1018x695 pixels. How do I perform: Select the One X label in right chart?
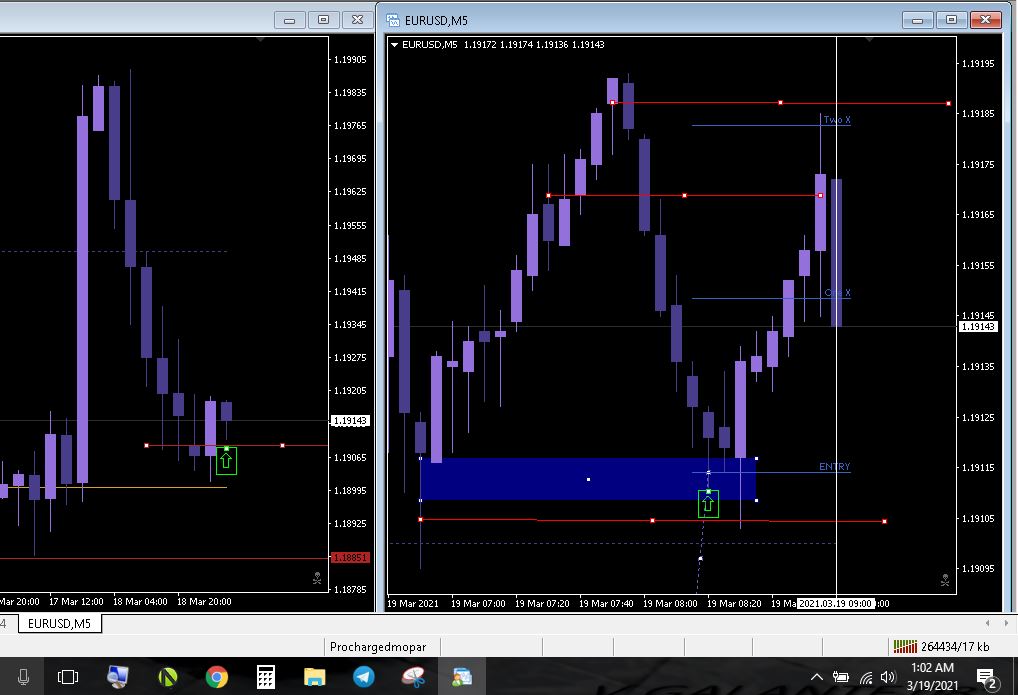838,293
